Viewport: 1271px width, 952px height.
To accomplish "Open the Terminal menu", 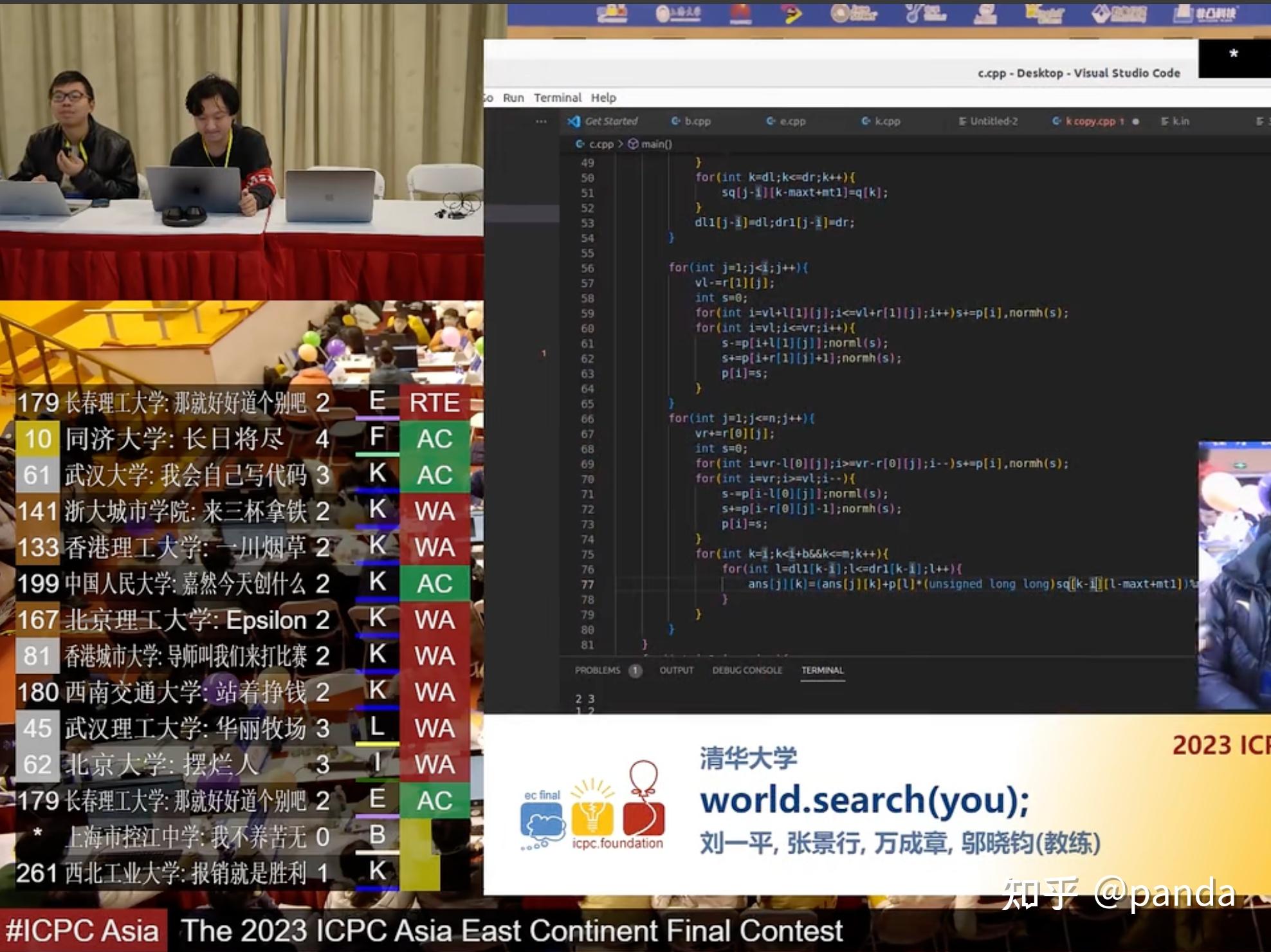I will 558,97.
